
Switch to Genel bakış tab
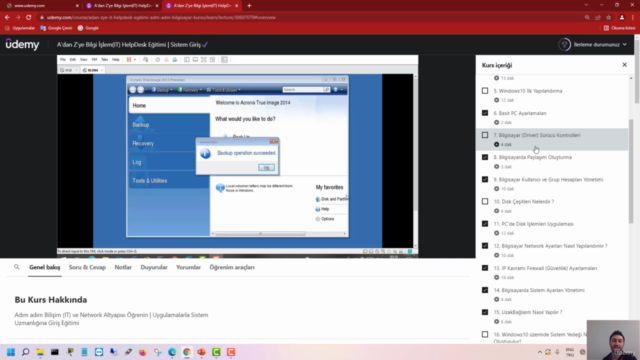(44, 267)
